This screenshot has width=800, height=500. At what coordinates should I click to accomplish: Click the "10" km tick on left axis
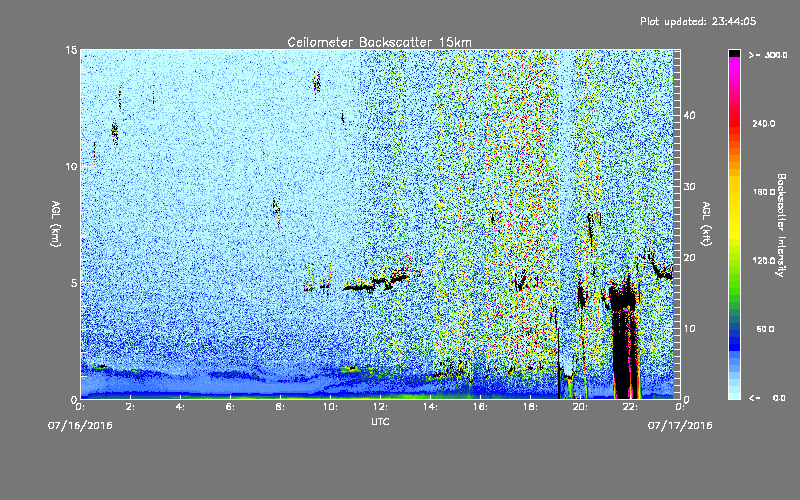pos(71,166)
